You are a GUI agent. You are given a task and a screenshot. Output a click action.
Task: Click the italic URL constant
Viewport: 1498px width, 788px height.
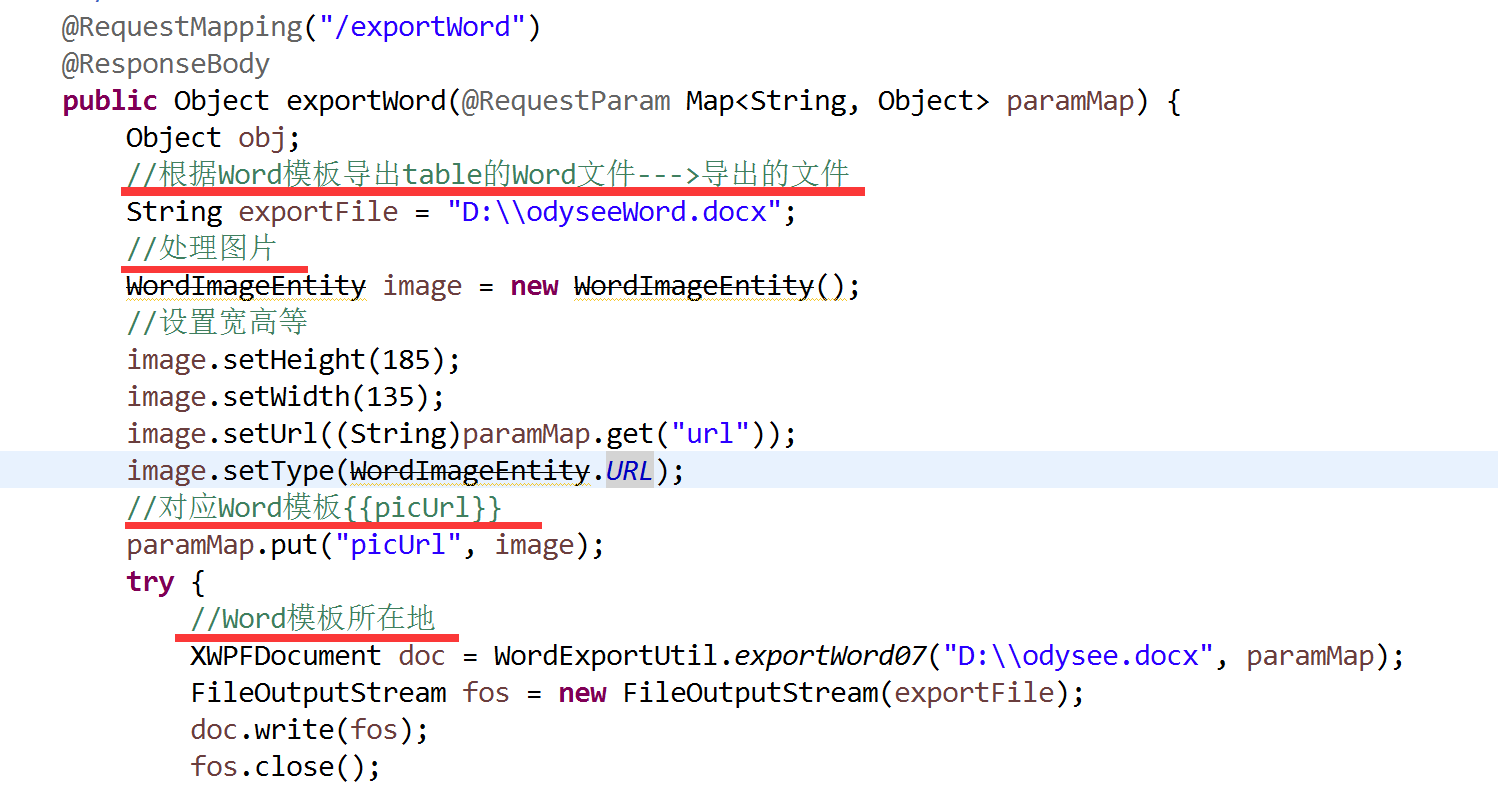(x=630, y=471)
